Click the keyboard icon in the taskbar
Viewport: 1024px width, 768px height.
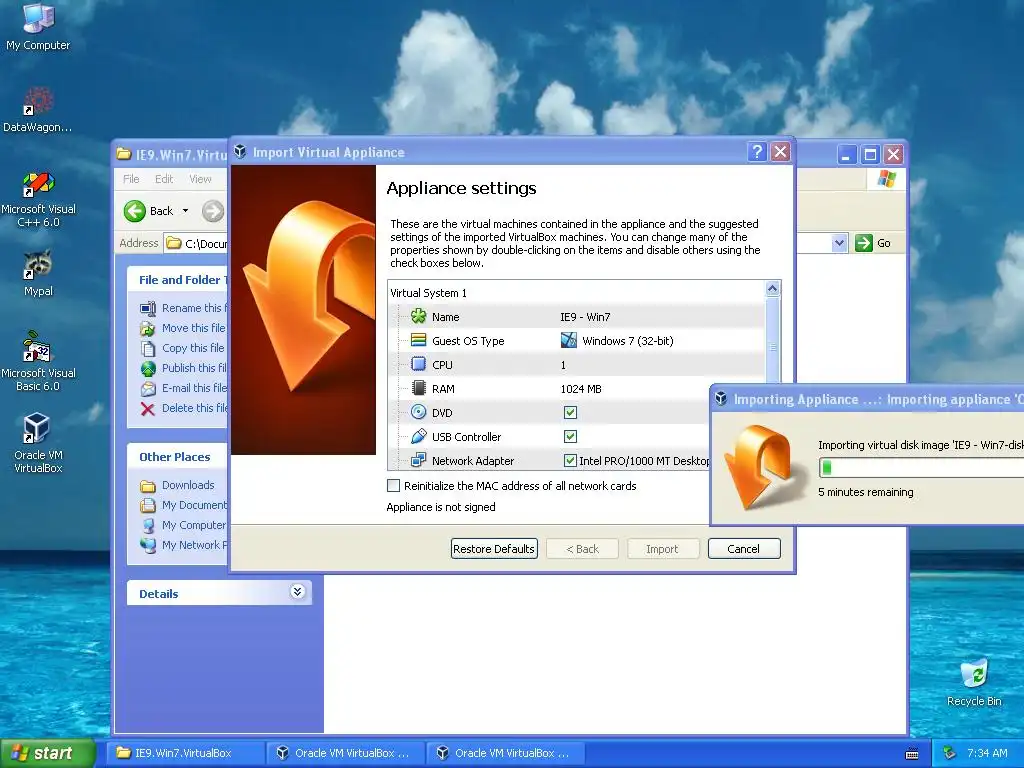click(912, 754)
